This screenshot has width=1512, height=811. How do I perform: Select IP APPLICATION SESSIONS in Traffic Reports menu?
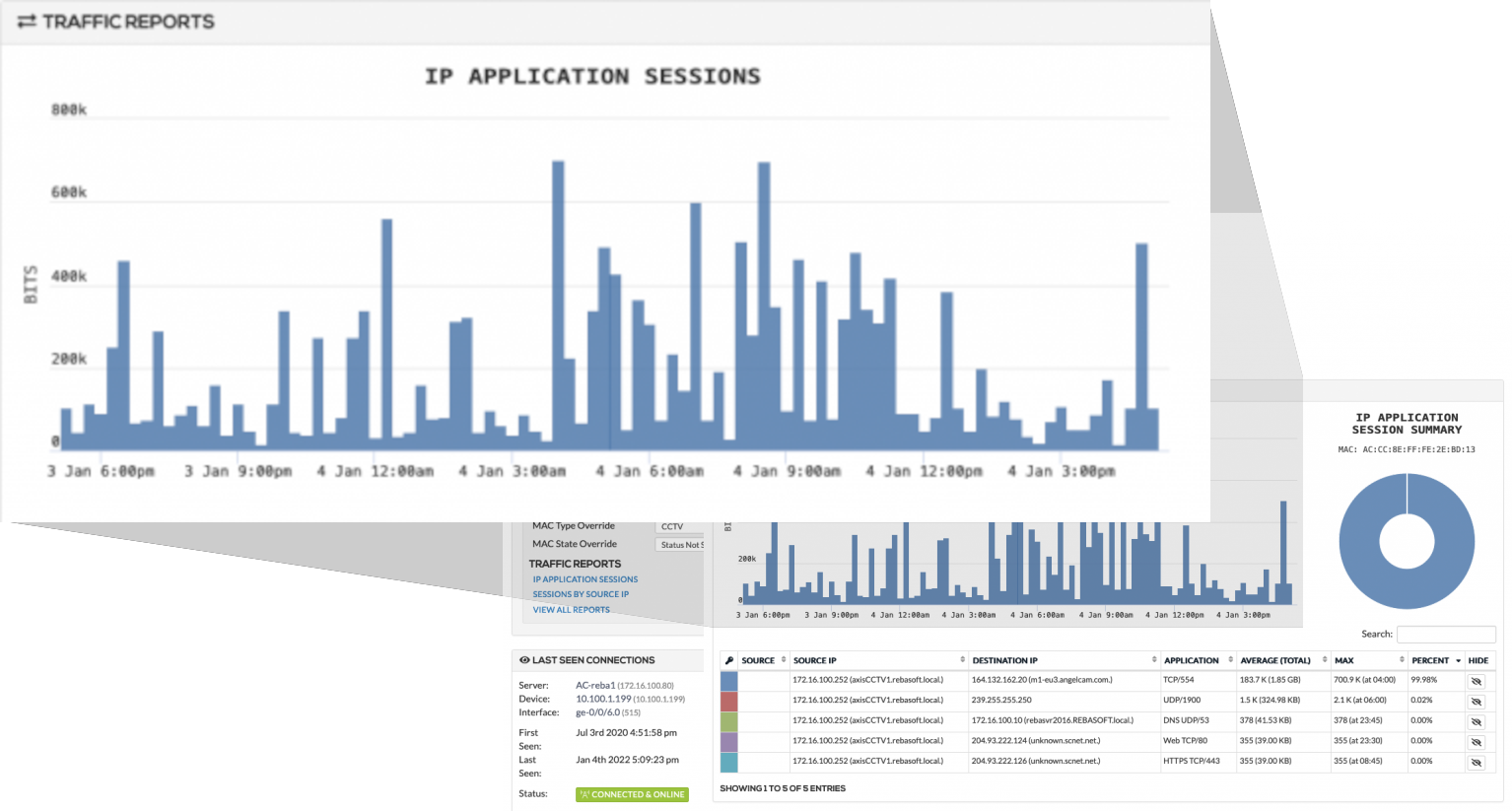(585, 579)
